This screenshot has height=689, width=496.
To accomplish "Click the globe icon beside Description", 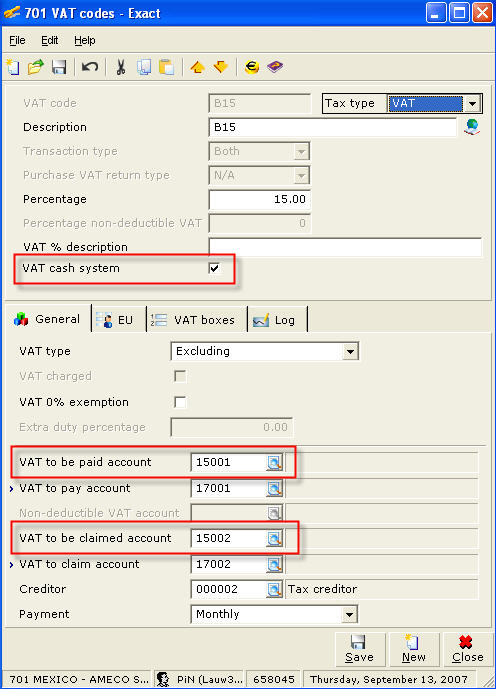I will (472, 127).
